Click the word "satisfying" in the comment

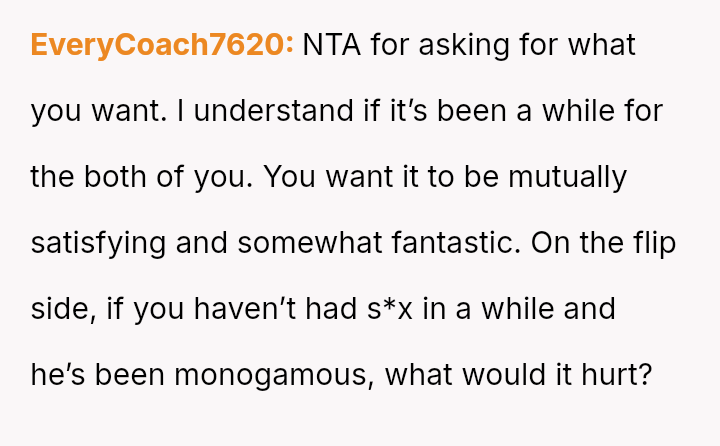(x=102, y=242)
